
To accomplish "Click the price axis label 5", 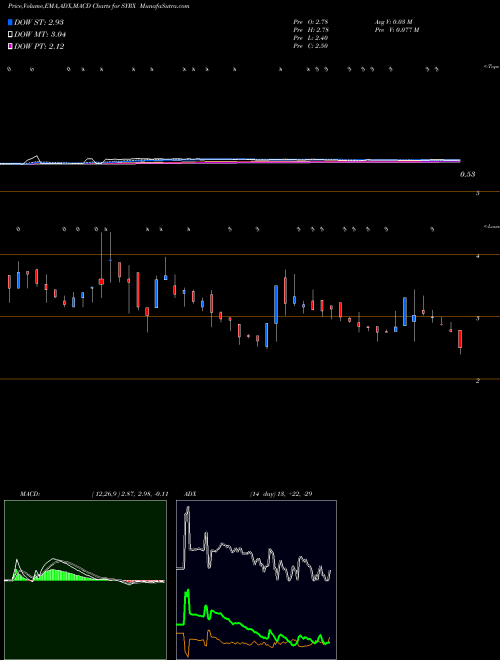I will 478,194.
